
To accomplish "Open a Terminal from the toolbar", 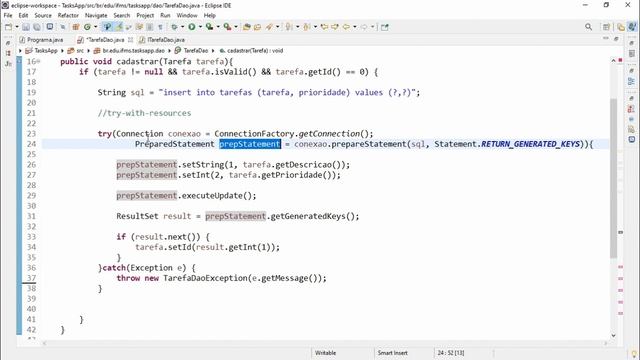I will [x=50, y=27].
